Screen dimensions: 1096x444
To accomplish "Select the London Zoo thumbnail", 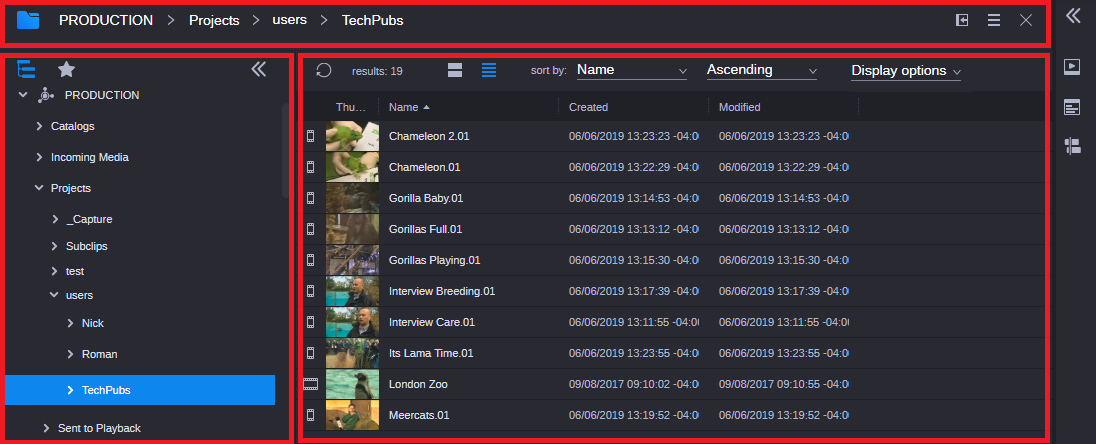I will point(352,384).
